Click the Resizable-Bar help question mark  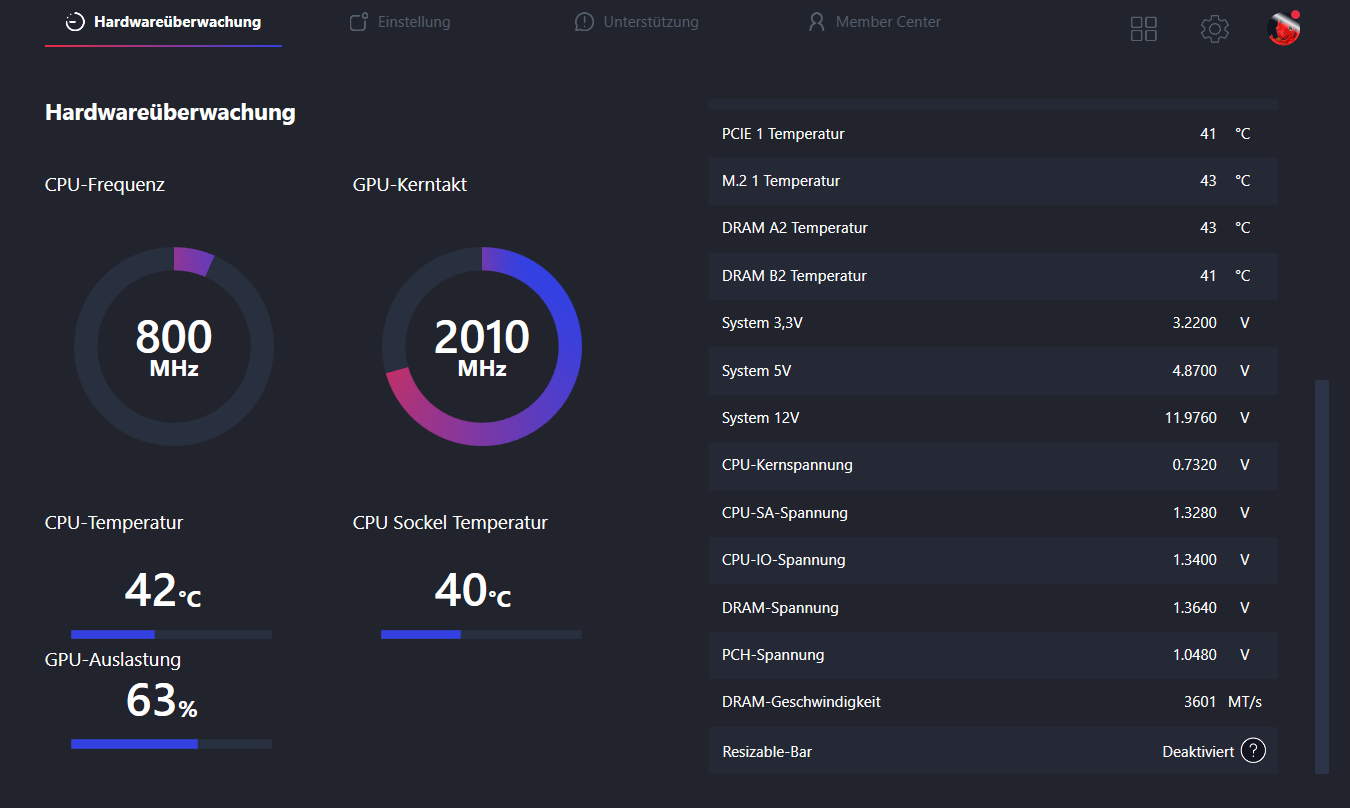point(1253,750)
